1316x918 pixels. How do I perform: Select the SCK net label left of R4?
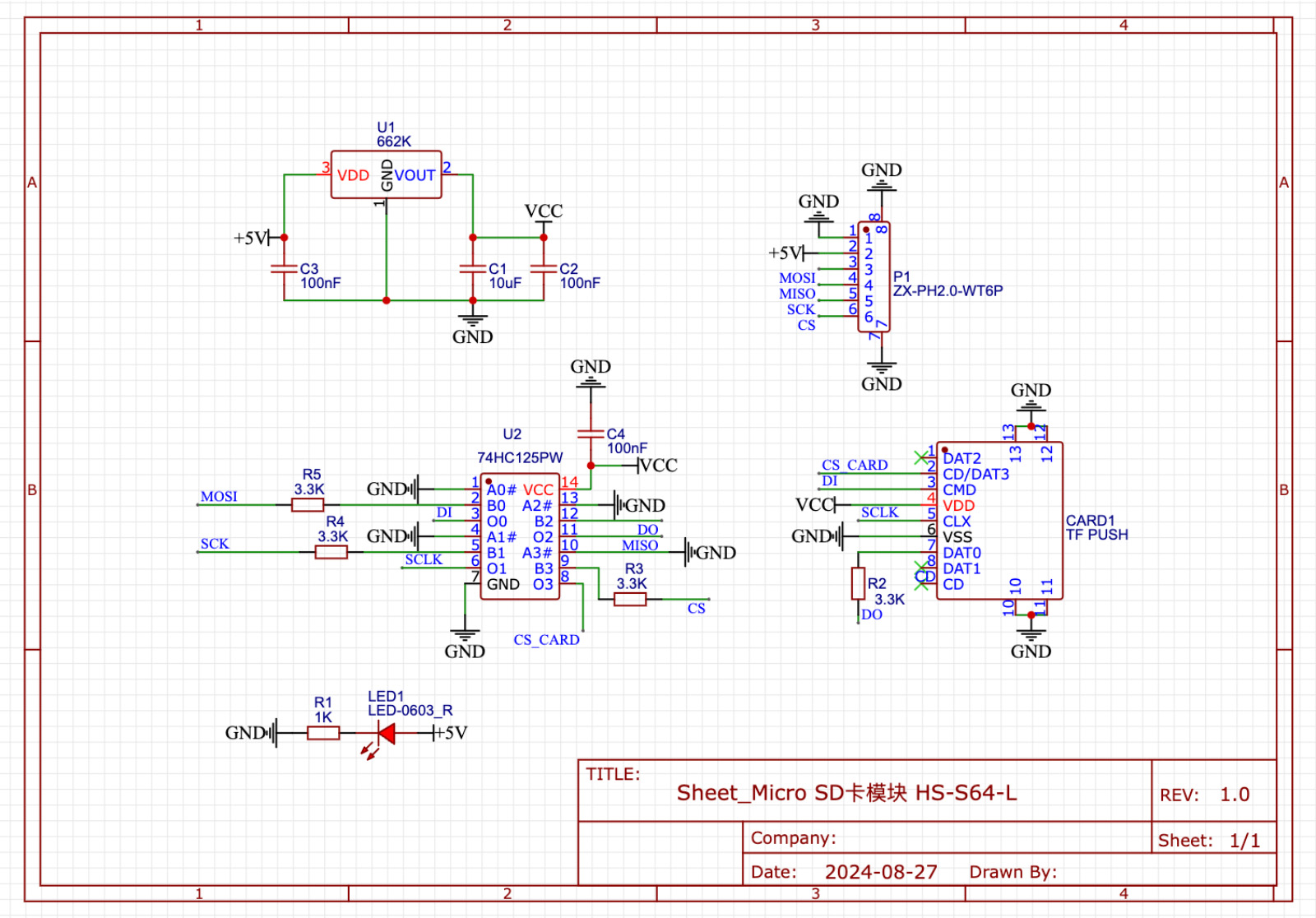(215, 544)
